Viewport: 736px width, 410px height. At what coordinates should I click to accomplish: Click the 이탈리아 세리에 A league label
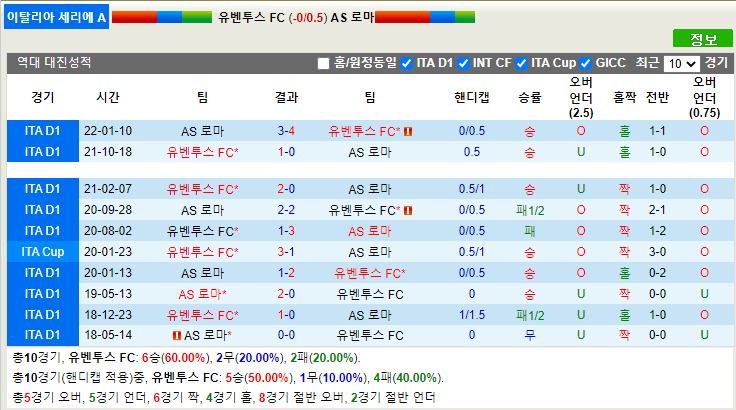point(56,17)
